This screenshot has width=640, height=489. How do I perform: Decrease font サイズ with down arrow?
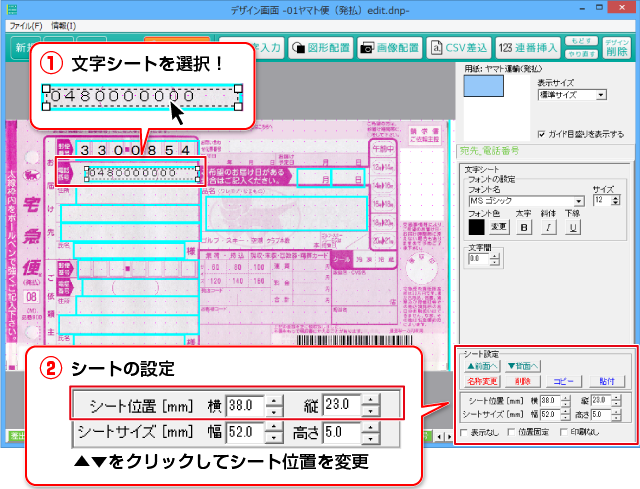pyautogui.click(x=616, y=203)
